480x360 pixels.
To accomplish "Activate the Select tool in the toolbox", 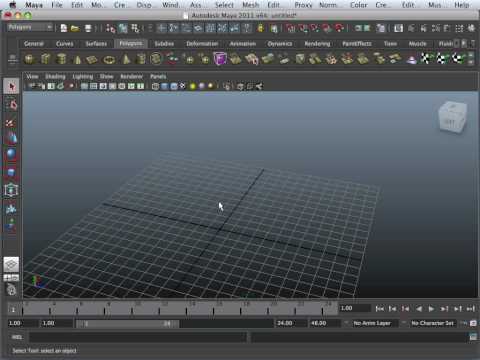I will [11, 86].
